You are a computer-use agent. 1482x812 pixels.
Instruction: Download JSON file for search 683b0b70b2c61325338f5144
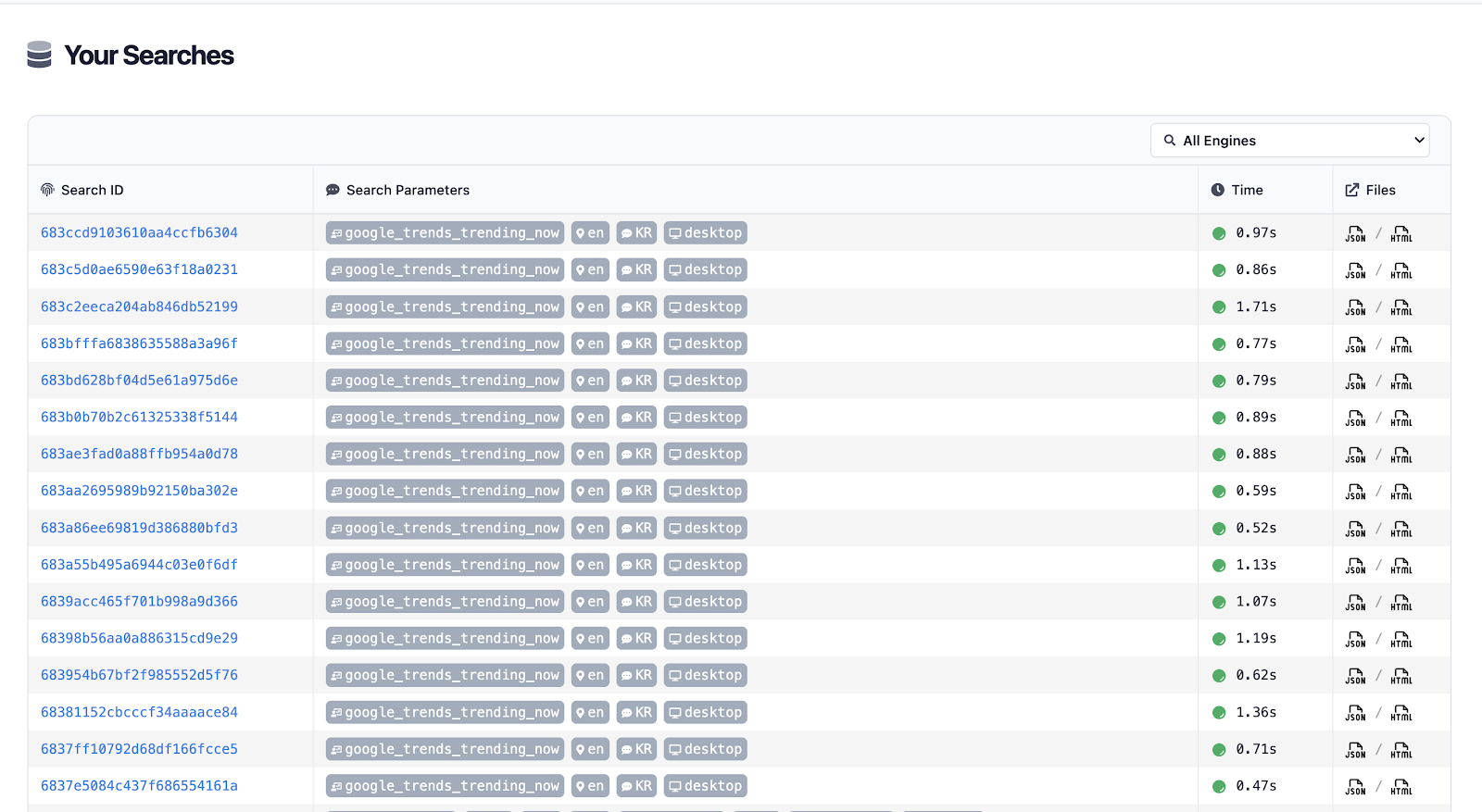click(1355, 418)
